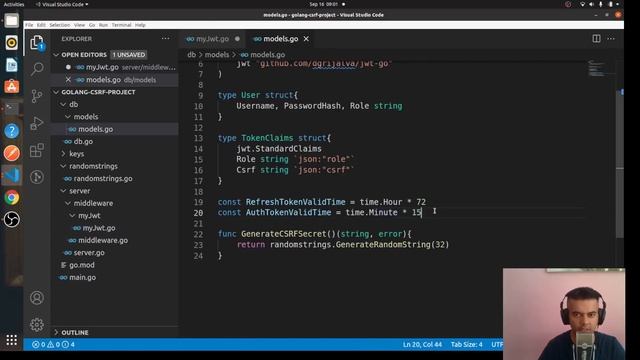This screenshot has width=640, height=360.
Task: Switch to the myJwt.go tab
Action: click(212, 39)
